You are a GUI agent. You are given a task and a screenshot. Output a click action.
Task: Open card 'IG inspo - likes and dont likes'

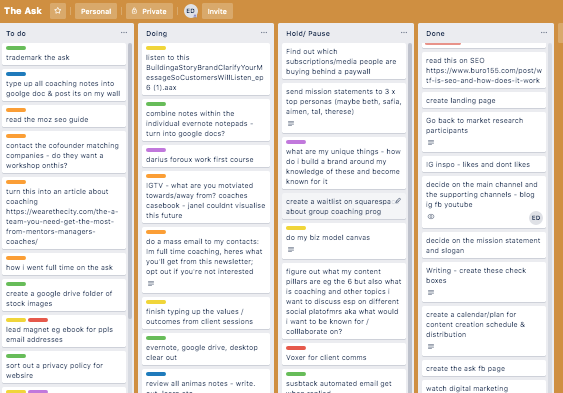[484, 164]
